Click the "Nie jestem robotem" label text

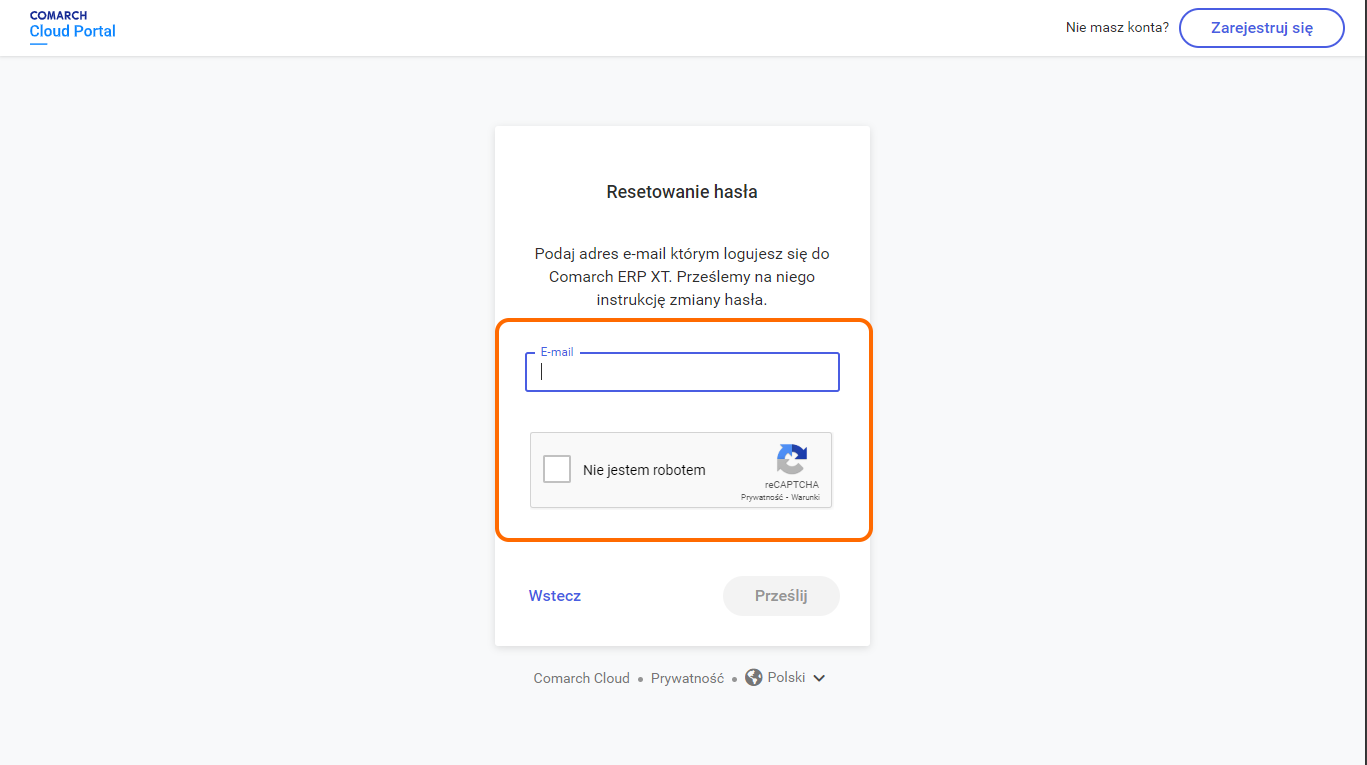[644, 470]
